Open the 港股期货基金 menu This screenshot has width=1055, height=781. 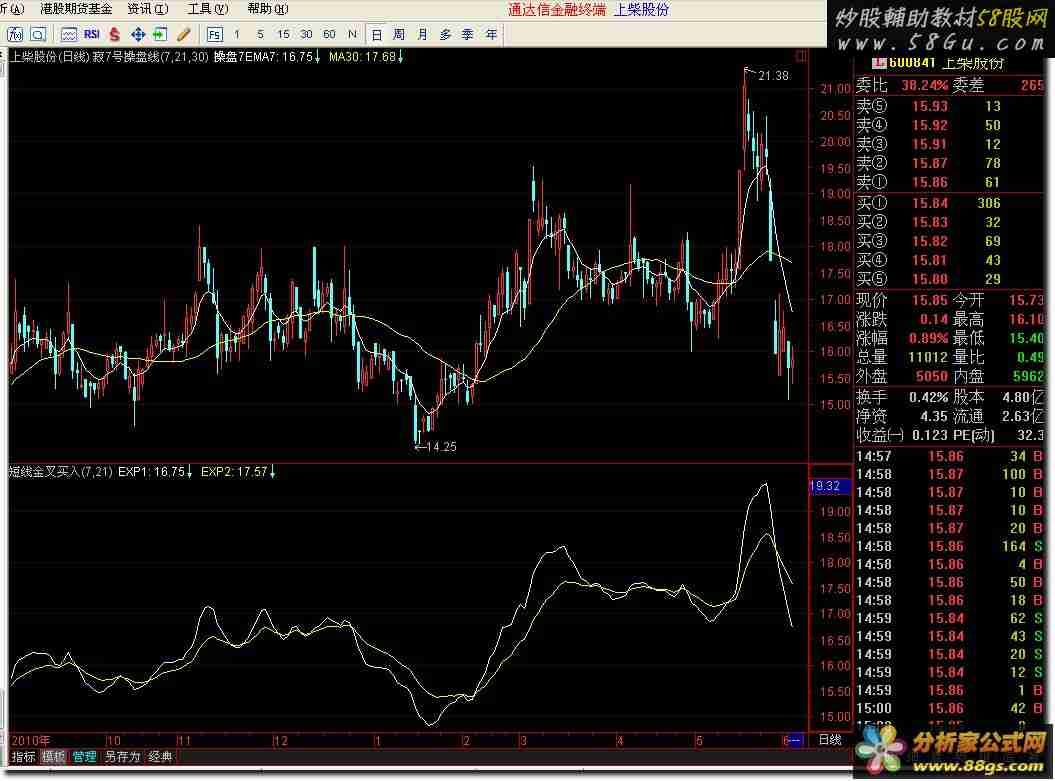click(x=76, y=9)
